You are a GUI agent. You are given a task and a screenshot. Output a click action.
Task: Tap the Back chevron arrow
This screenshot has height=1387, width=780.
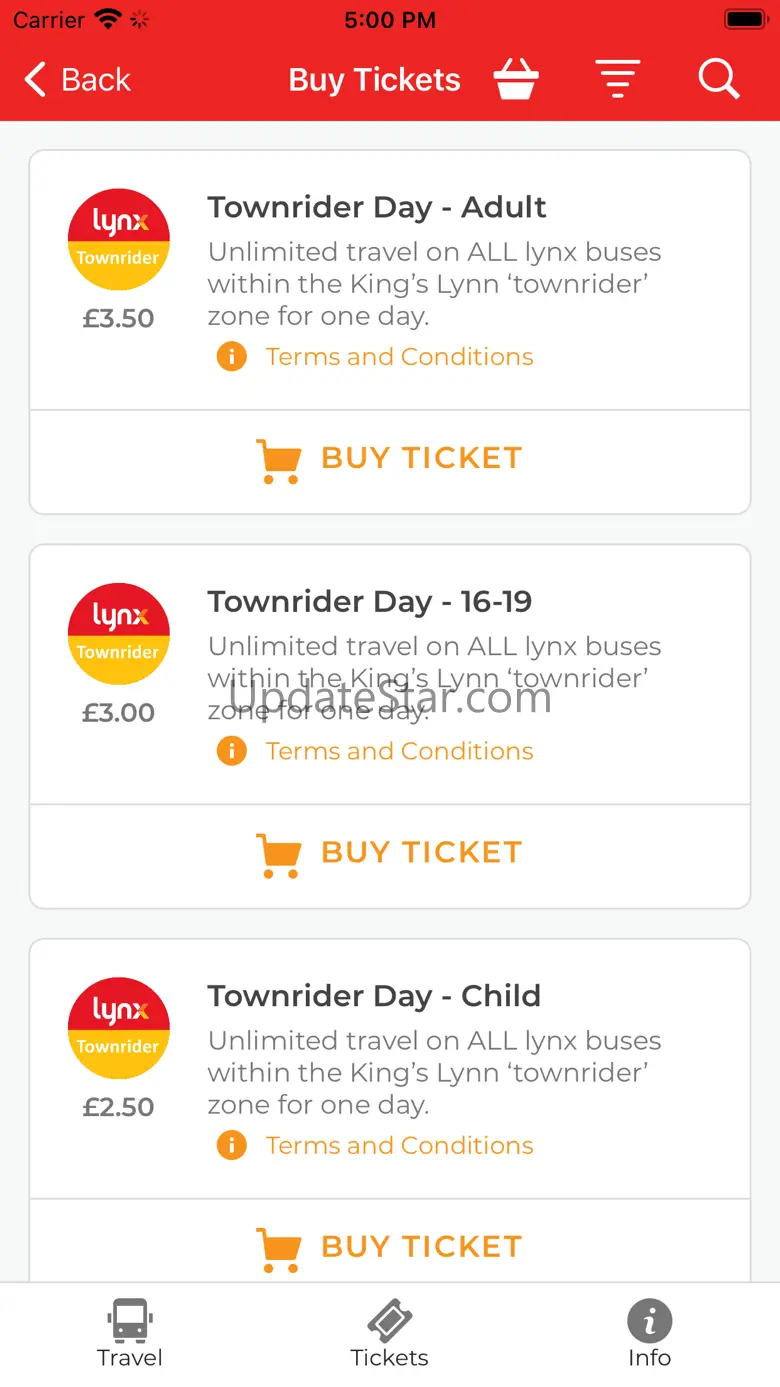(36, 79)
